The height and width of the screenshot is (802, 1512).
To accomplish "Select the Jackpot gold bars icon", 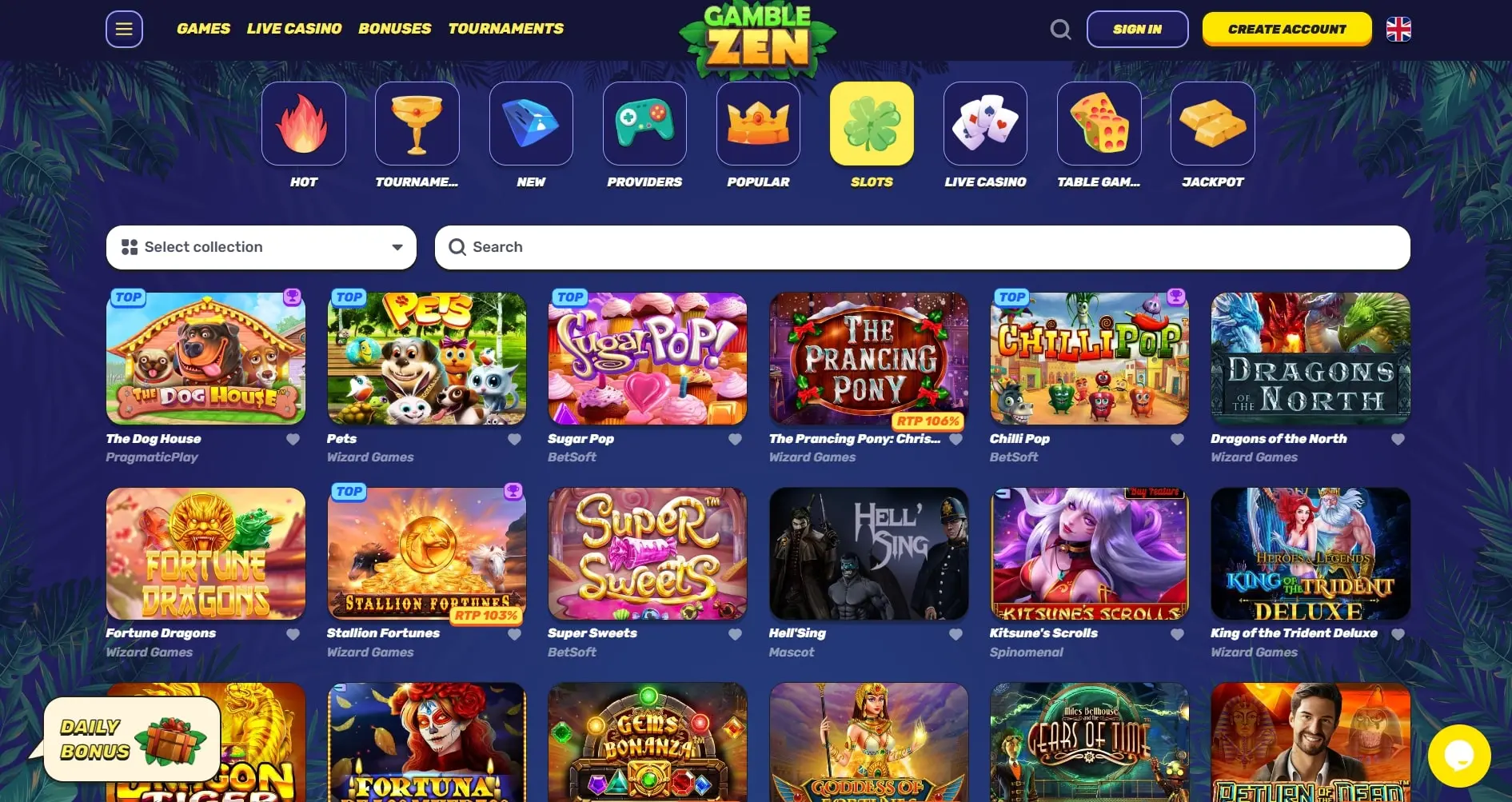I will 1212,124.
